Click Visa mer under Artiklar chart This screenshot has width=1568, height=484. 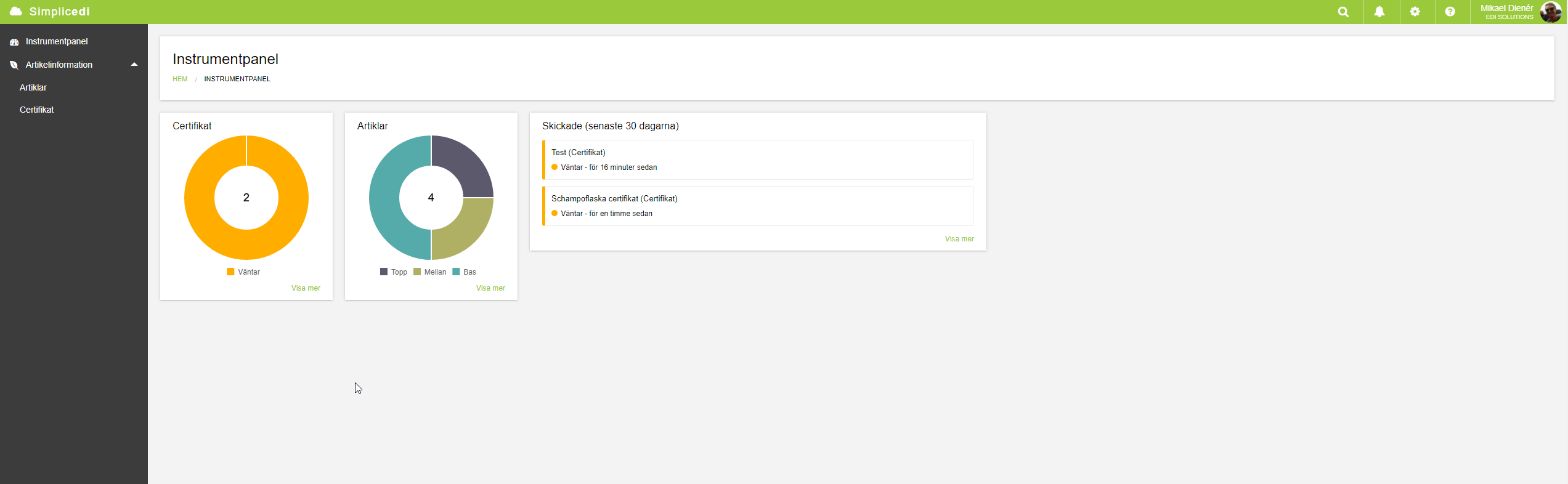click(x=490, y=288)
